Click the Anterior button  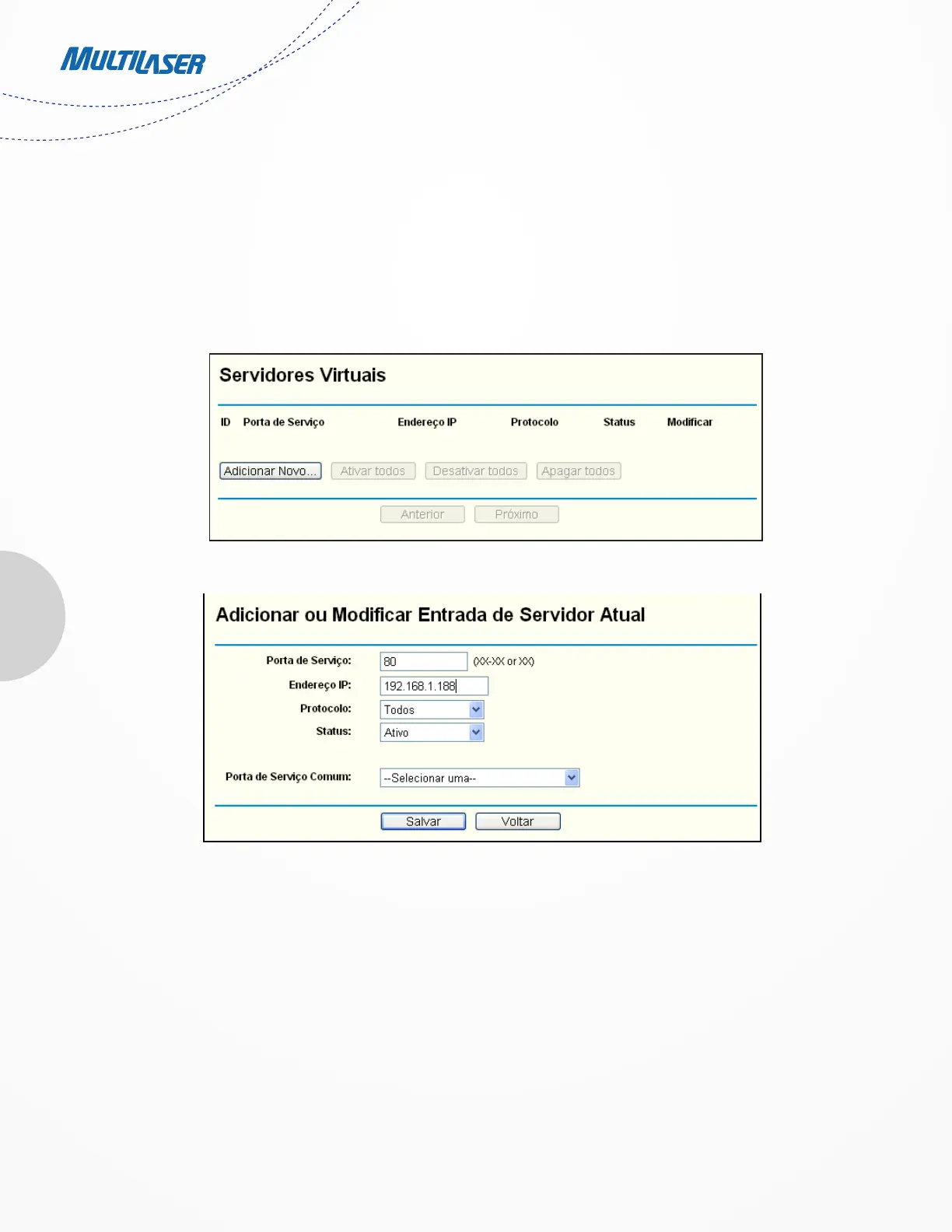click(422, 515)
